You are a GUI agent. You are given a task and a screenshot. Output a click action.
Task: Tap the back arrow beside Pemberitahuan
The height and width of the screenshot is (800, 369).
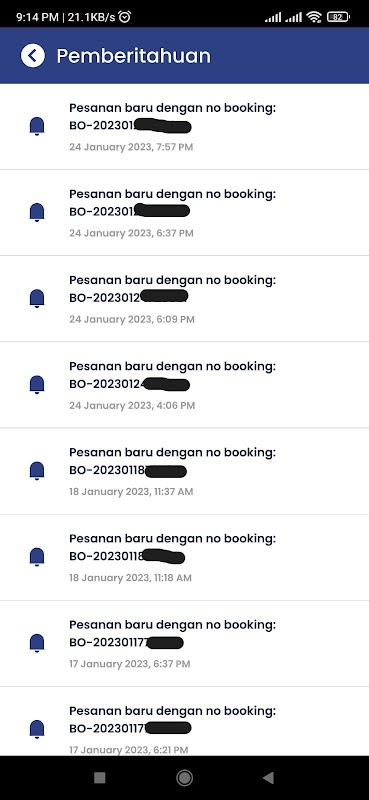tap(33, 55)
